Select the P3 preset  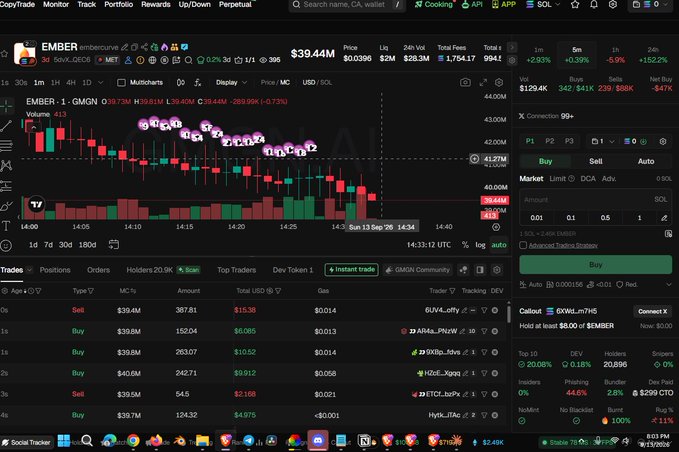pos(569,141)
